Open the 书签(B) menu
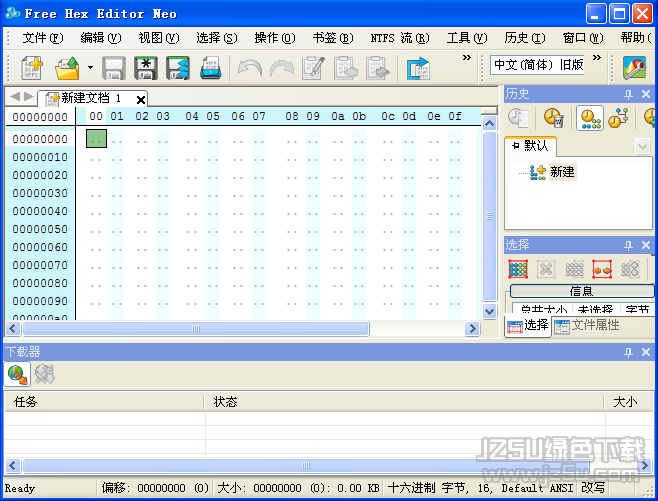 [x=333, y=38]
